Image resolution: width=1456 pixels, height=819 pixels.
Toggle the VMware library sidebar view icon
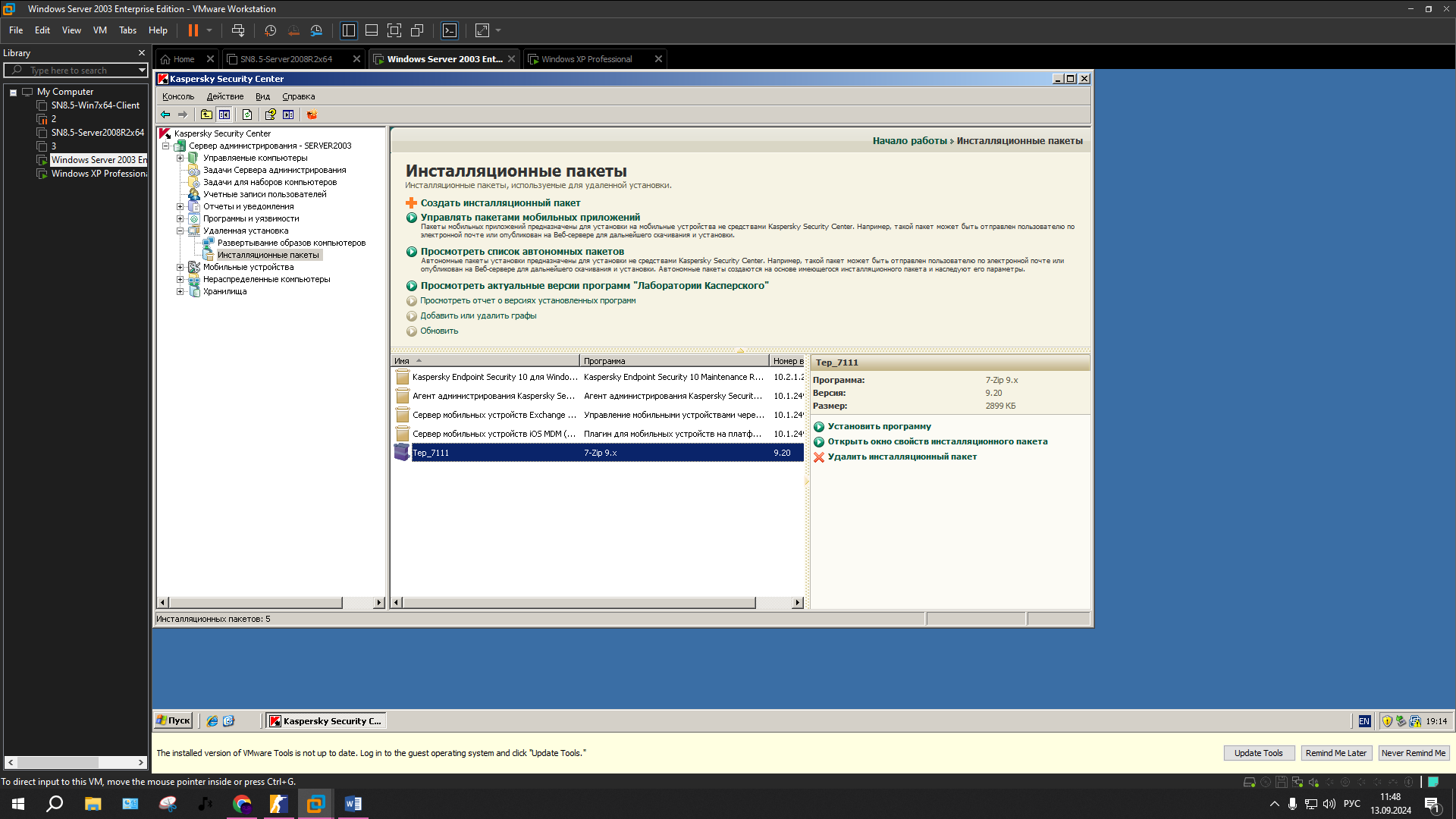point(349,30)
